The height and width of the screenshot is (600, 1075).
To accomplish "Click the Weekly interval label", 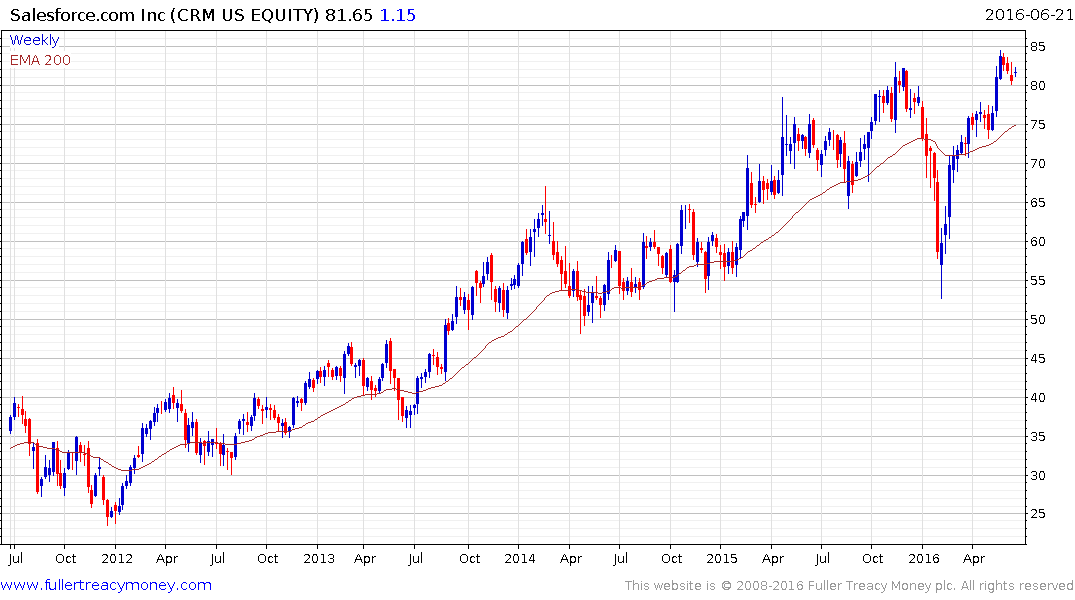I will (x=34, y=40).
